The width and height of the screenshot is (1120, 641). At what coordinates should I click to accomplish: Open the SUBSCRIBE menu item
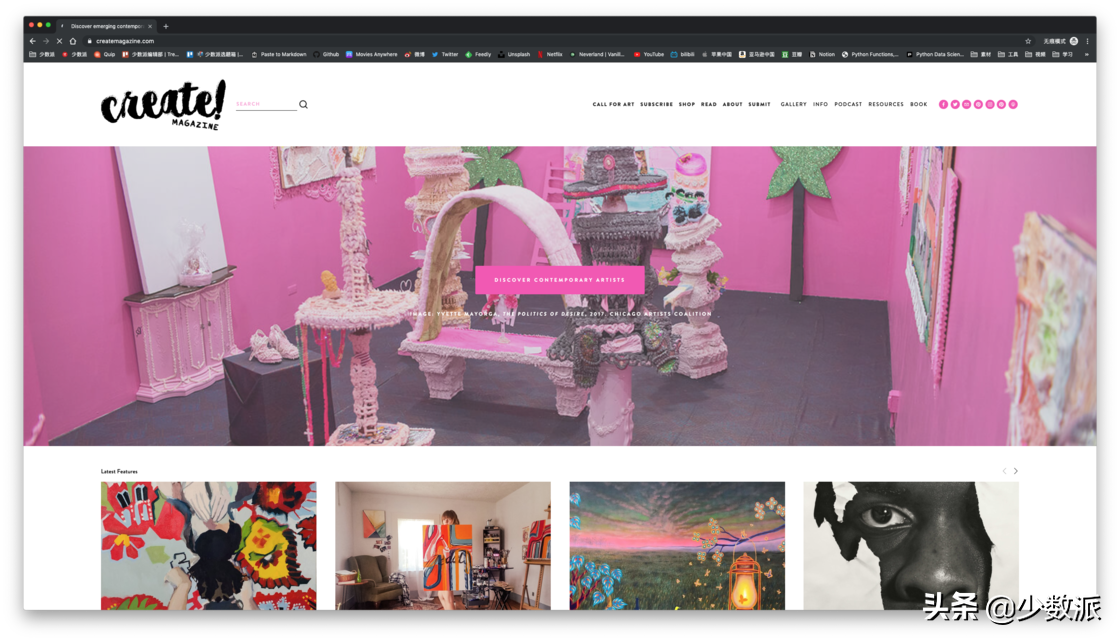point(656,104)
